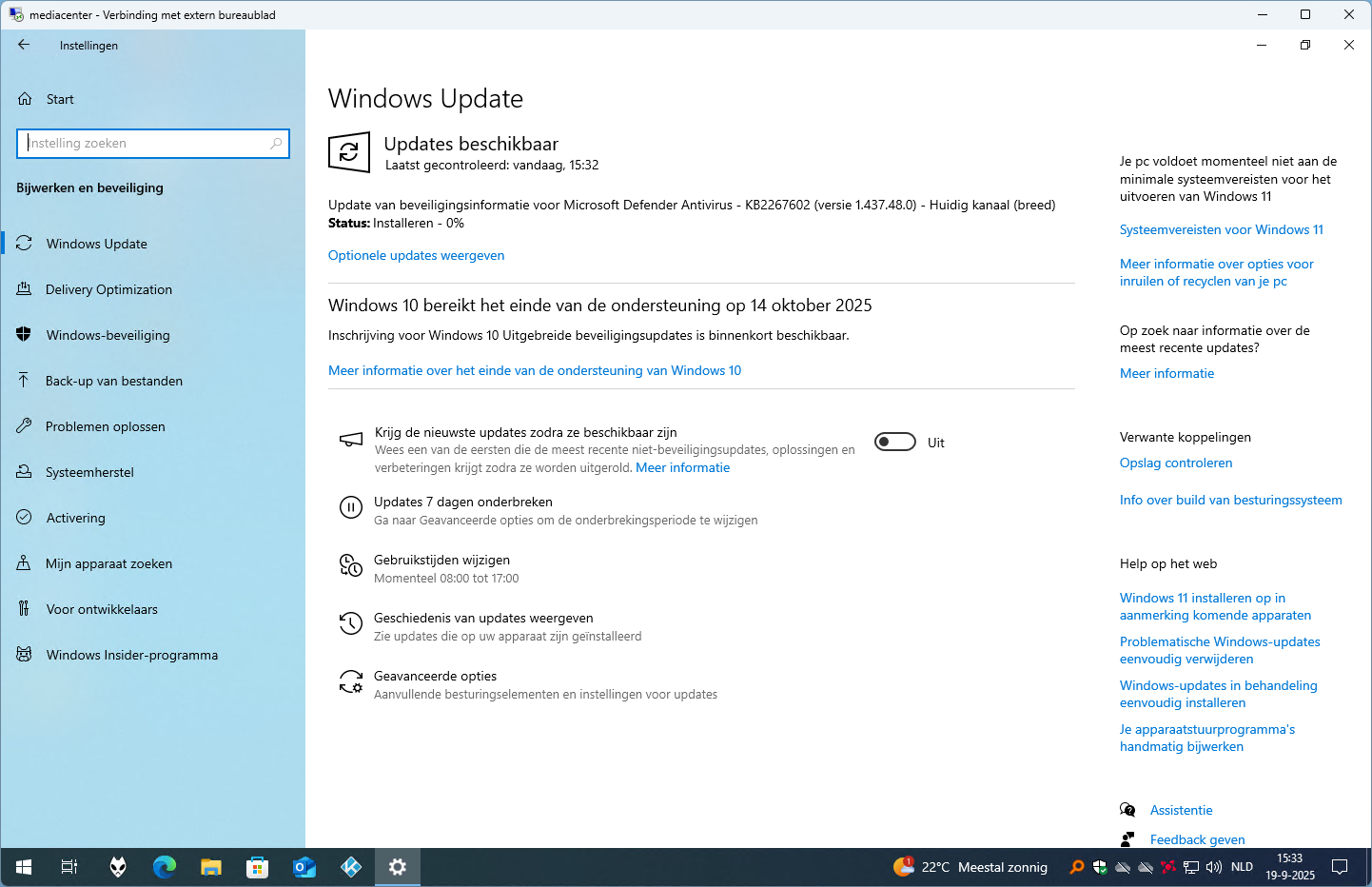Open Task View on the taskbar
The height and width of the screenshot is (887, 1372).
click(69, 867)
